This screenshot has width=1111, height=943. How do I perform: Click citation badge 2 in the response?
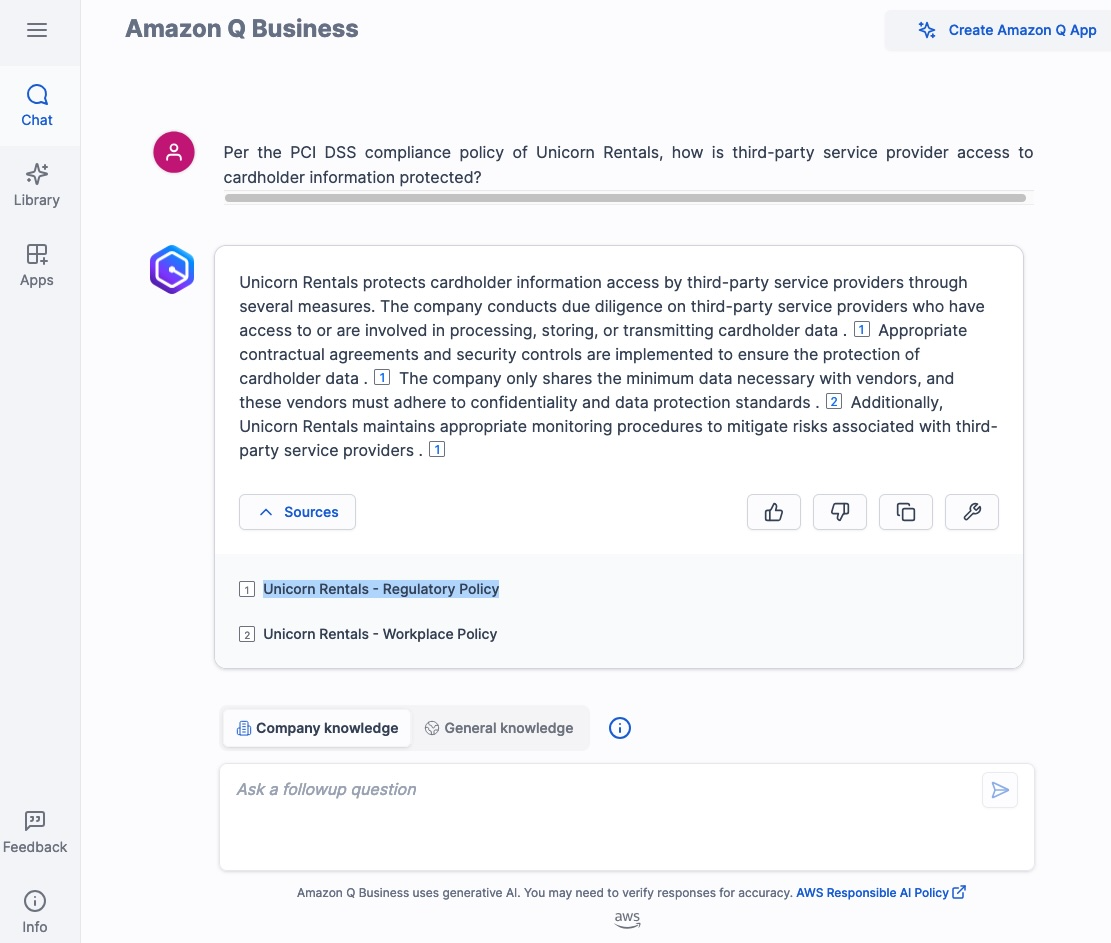click(834, 400)
